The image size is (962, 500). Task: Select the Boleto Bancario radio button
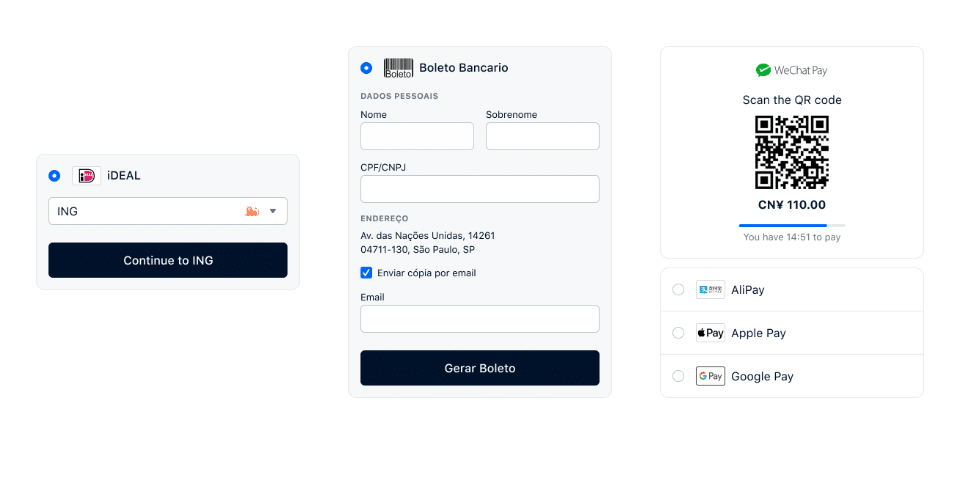pos(366,68)
